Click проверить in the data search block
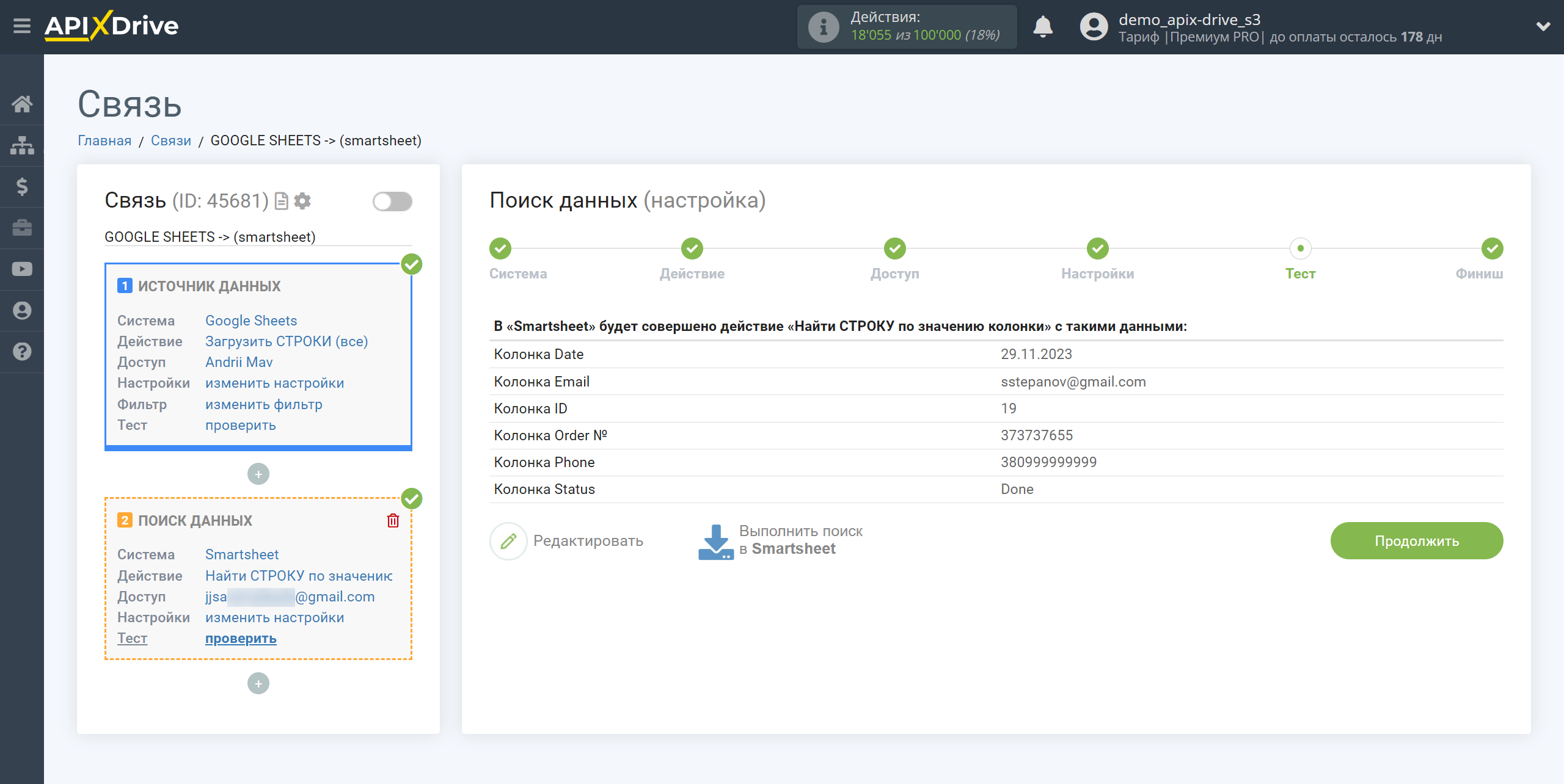The width and height of the screenshot is (1564, 784). pos(241,638)
